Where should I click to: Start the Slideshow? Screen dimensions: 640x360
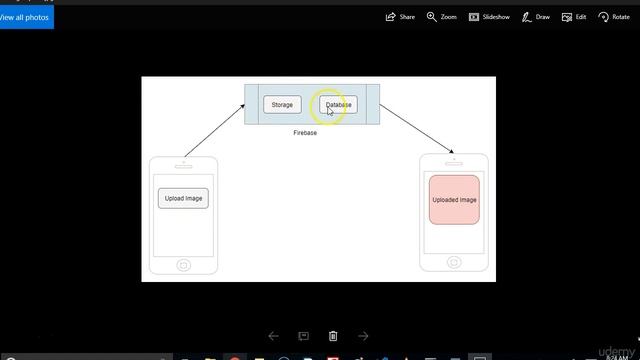coord(489,17)
